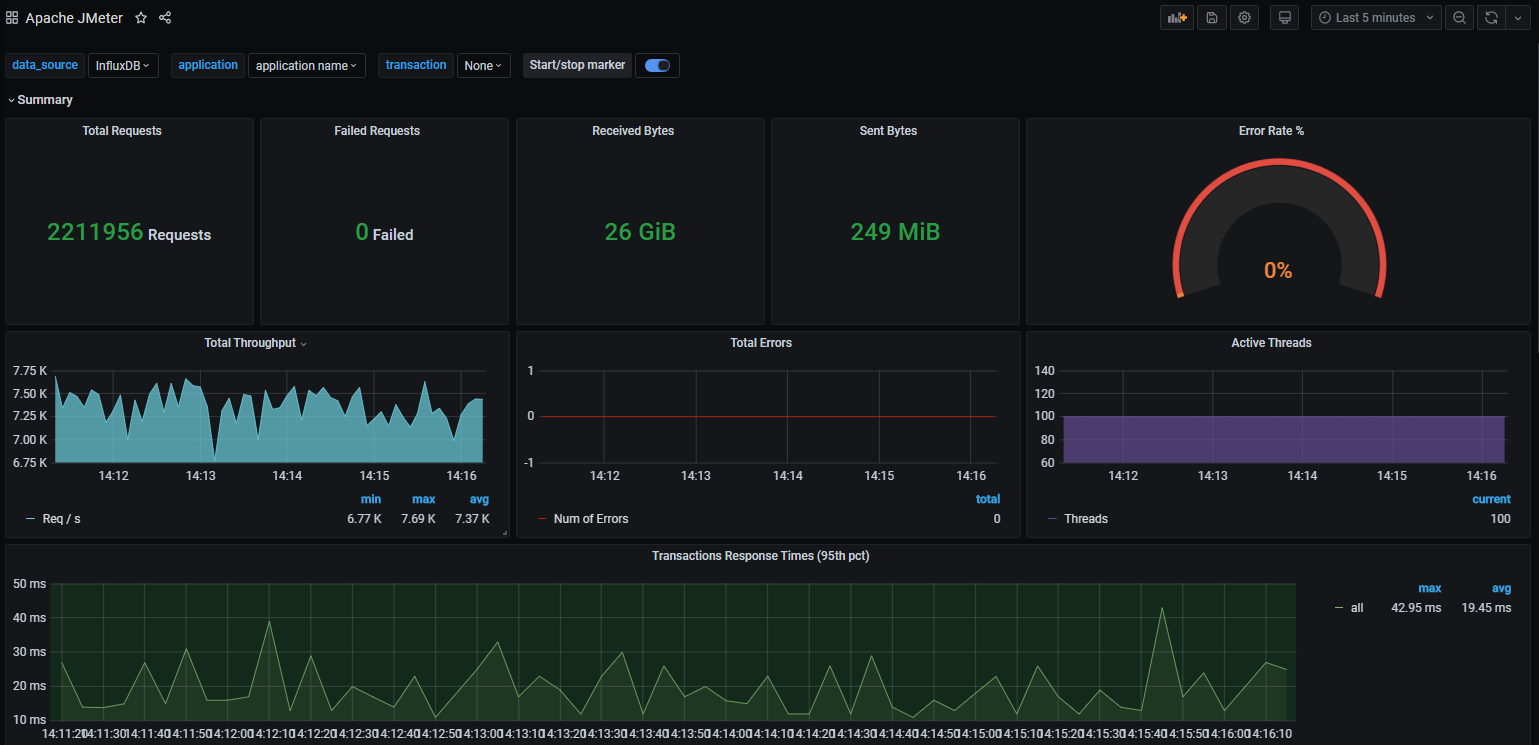
Task: Open the transaction None dropdown
Action: (483, 64)
